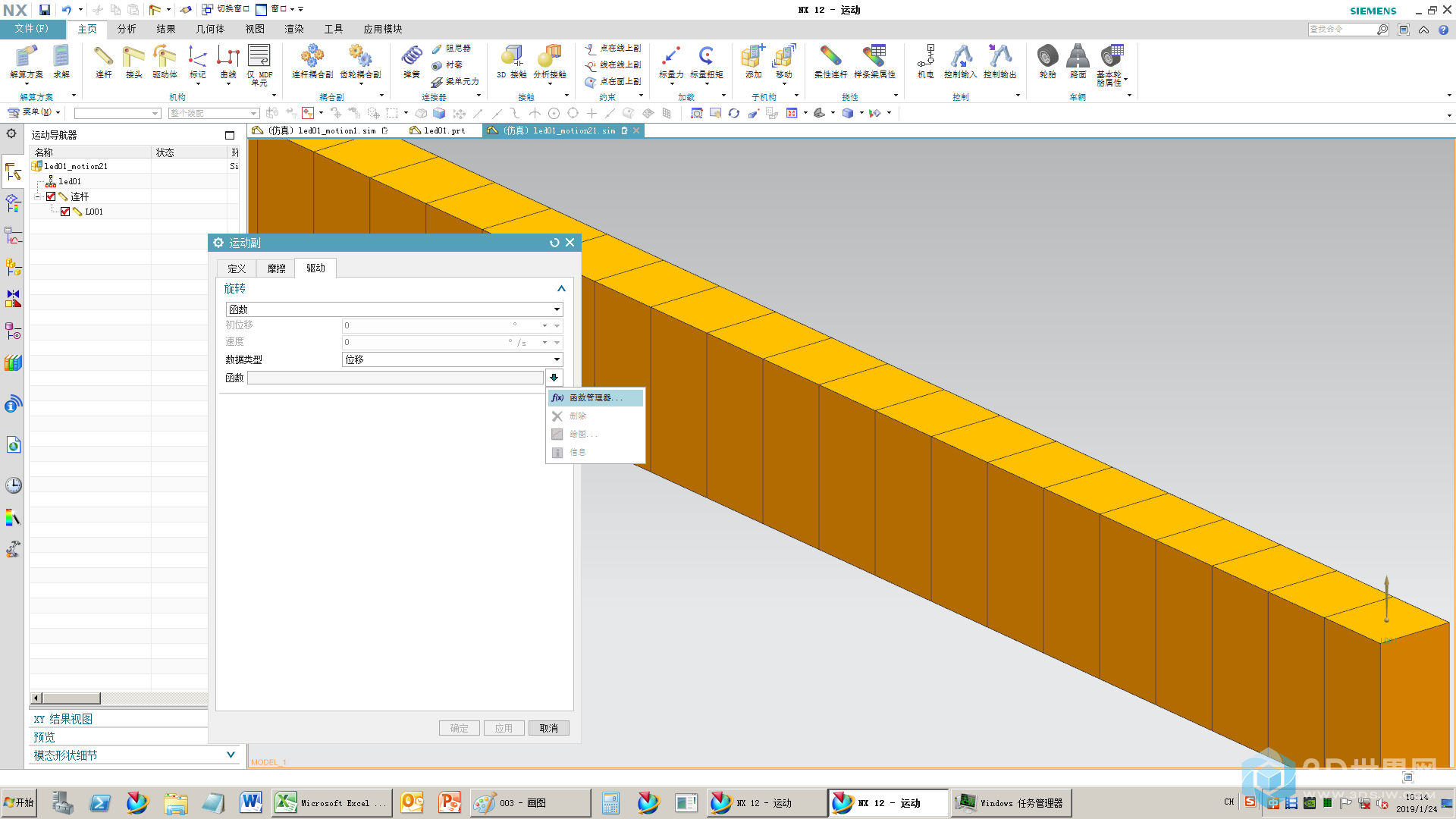Choose the 3D 接触 contact tool

pos(512,61)
